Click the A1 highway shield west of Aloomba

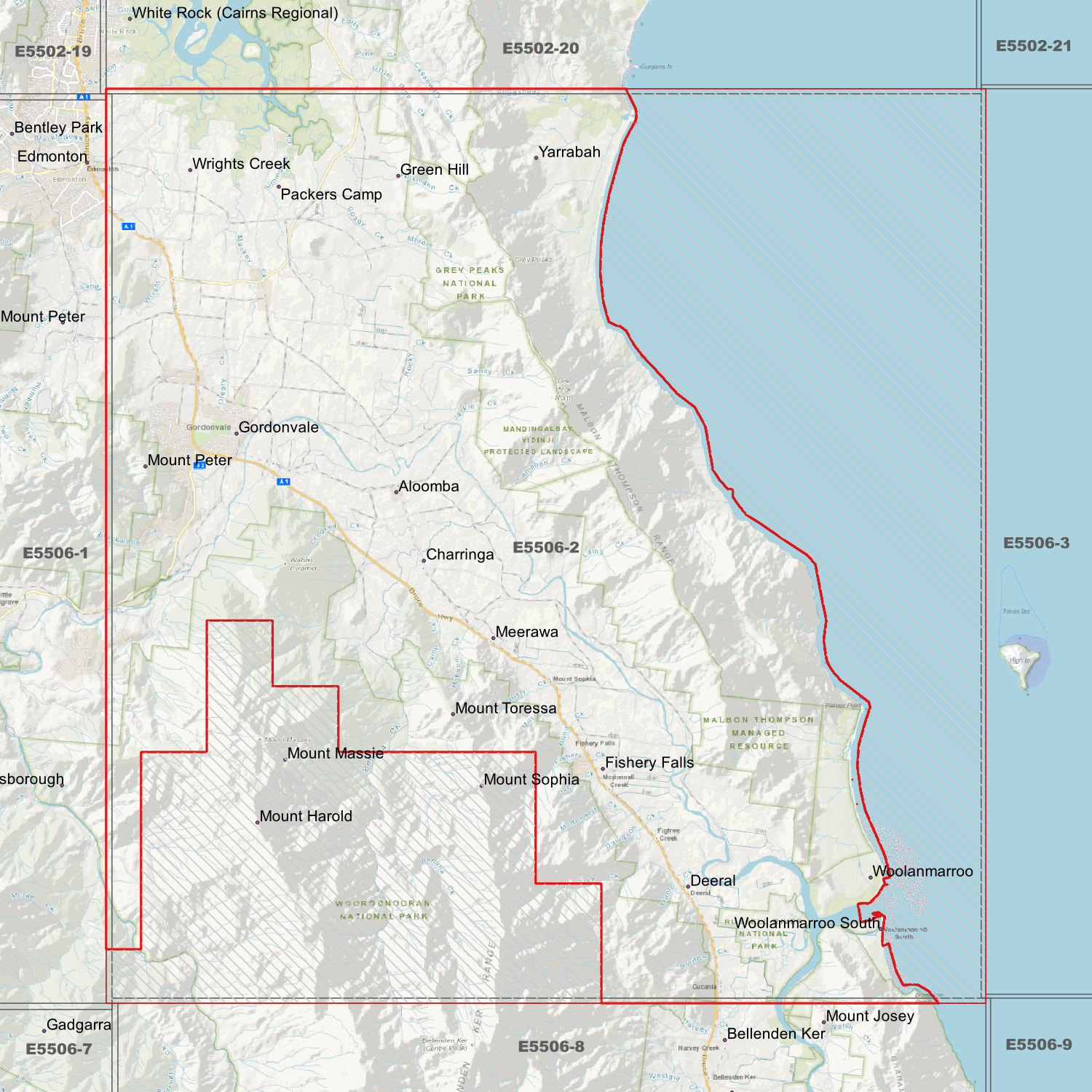[x=283, y=481]
